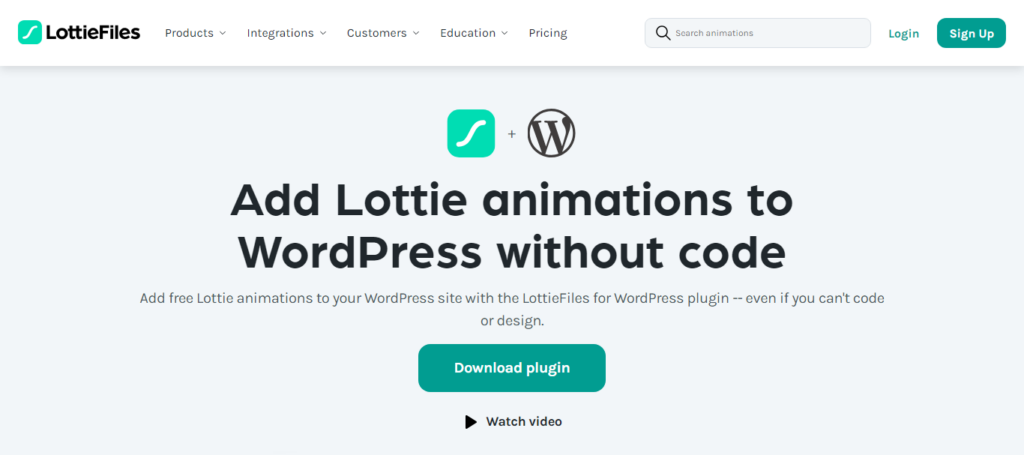Open the Products menu
The image size is (1024, 455).
coord(189,33)
